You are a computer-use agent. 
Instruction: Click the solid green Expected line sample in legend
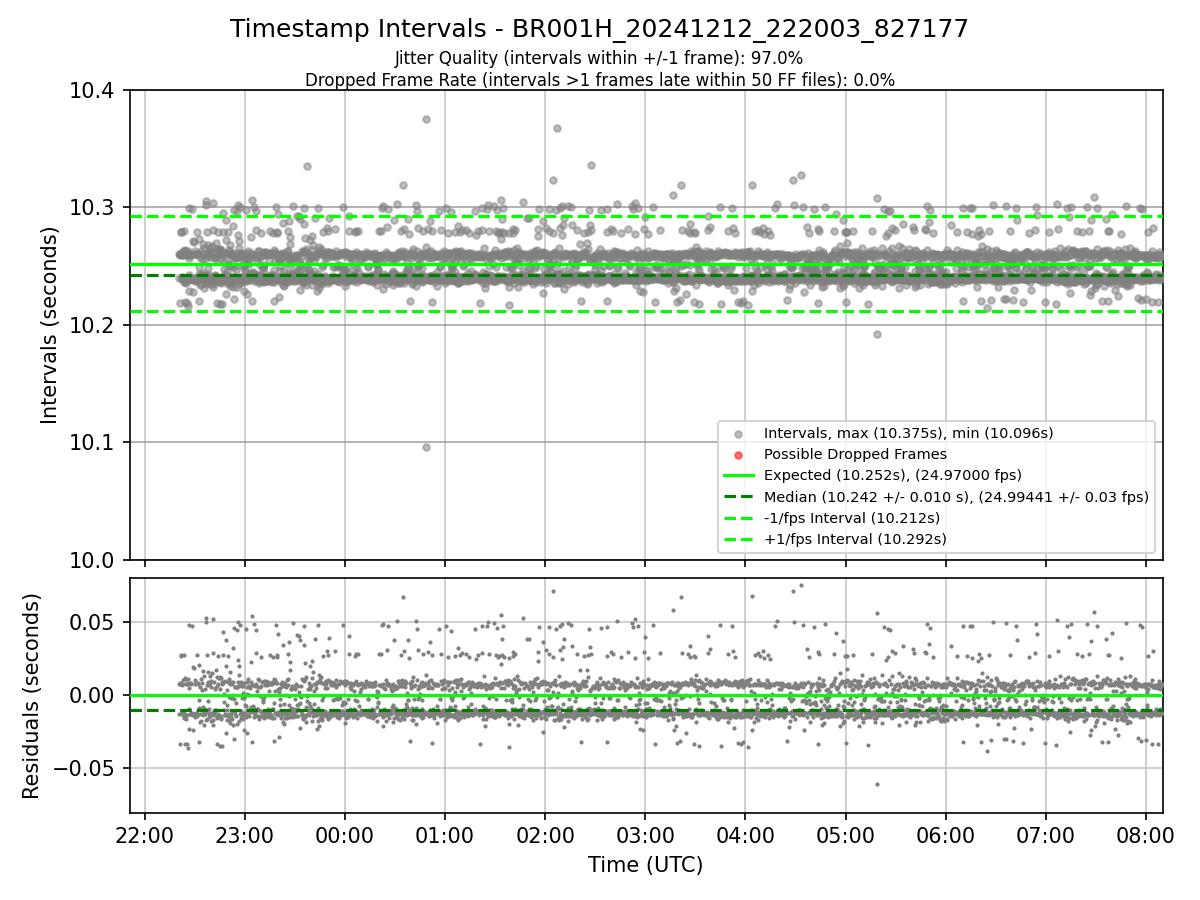tap(738, 475)
